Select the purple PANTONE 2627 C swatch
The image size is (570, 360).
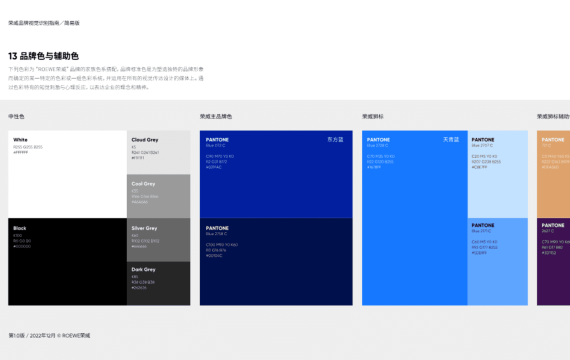(x=553, y=261)
